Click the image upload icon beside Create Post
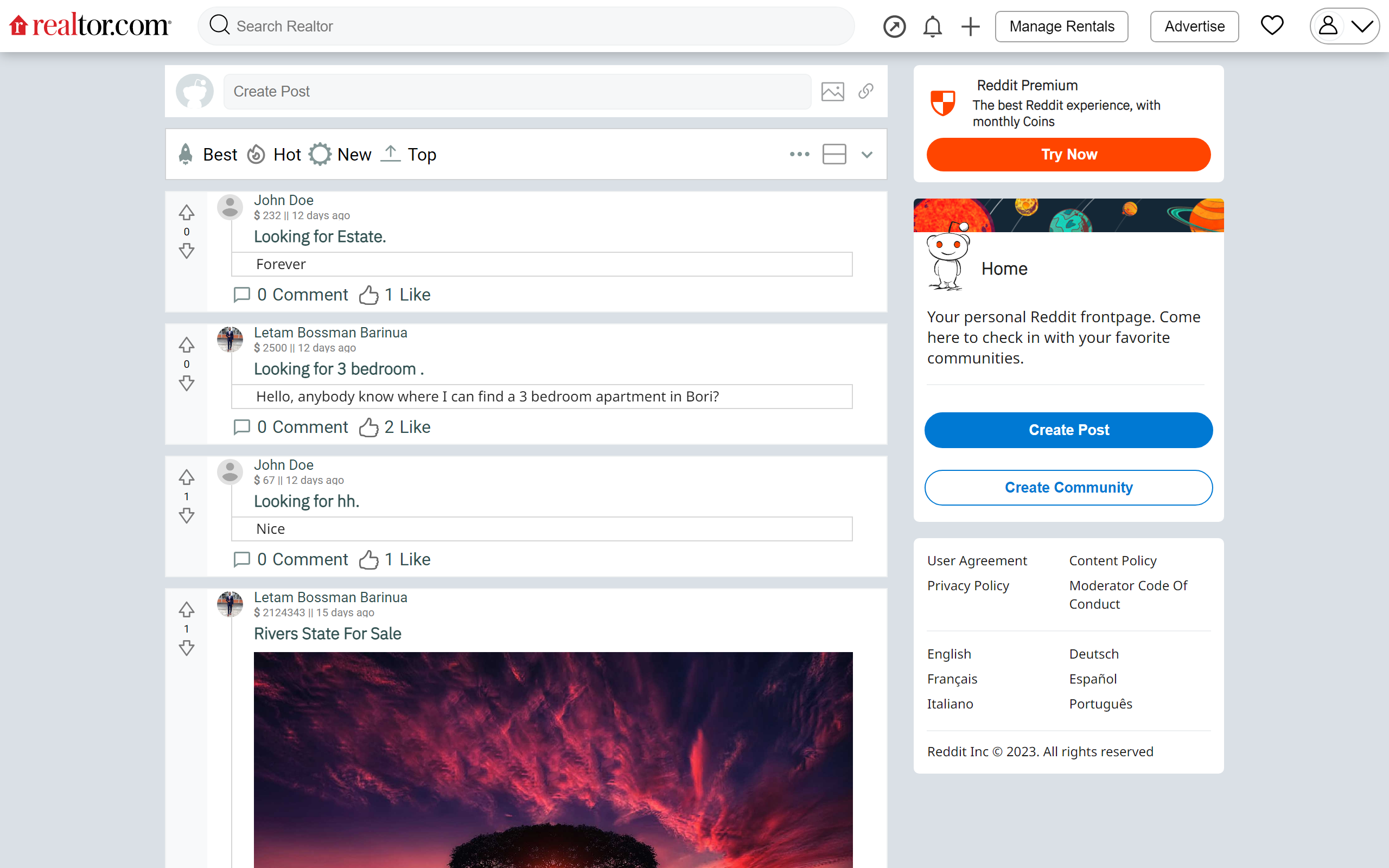1389x868 pixels. tap(832, 92)
